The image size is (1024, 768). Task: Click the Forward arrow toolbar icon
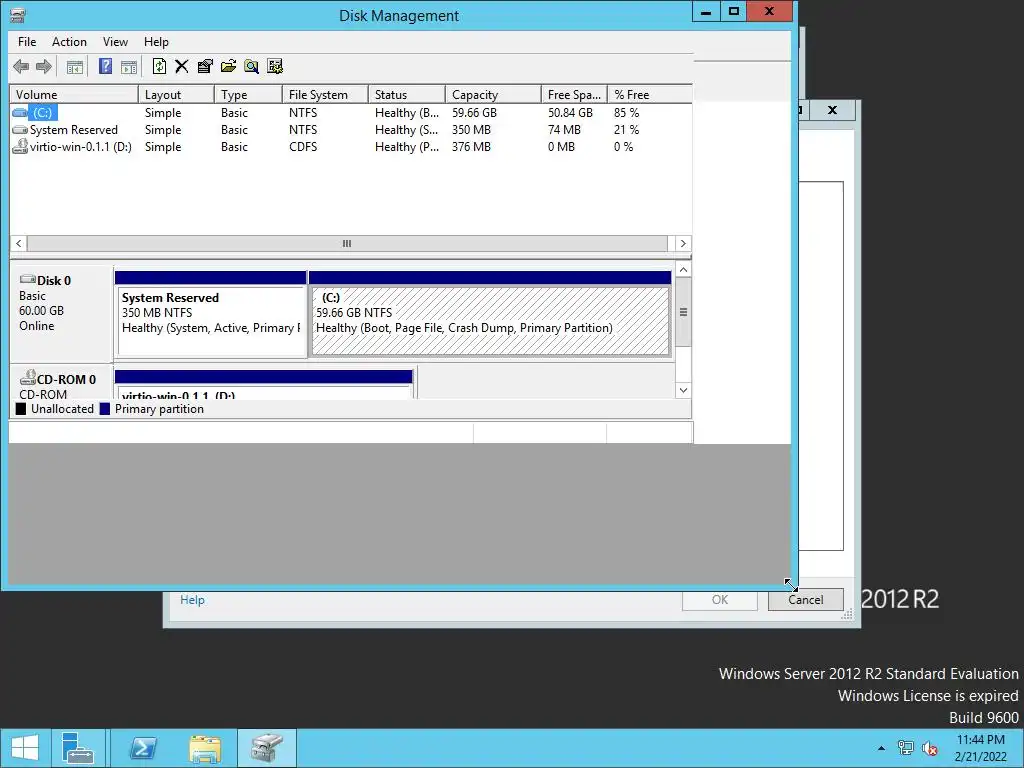pos(44,66)
